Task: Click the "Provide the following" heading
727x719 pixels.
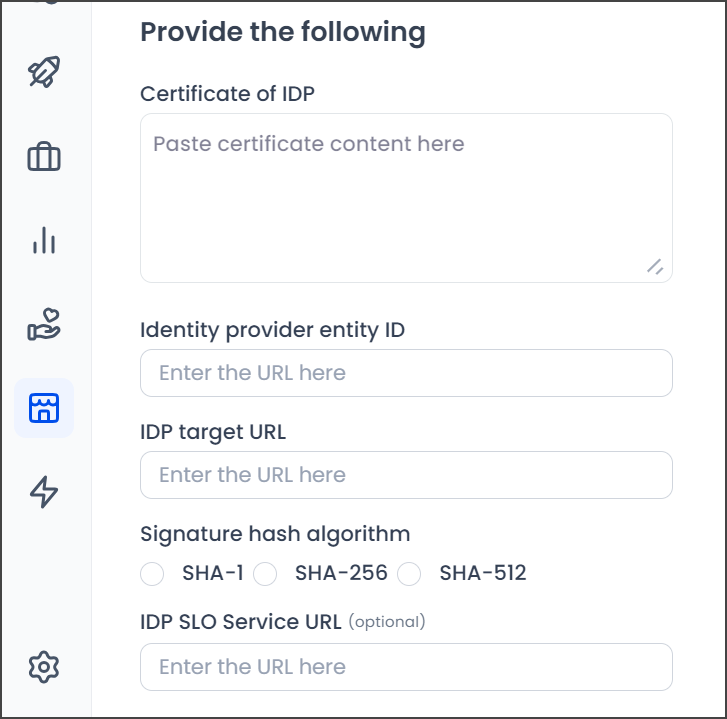Action: point(283,32)
